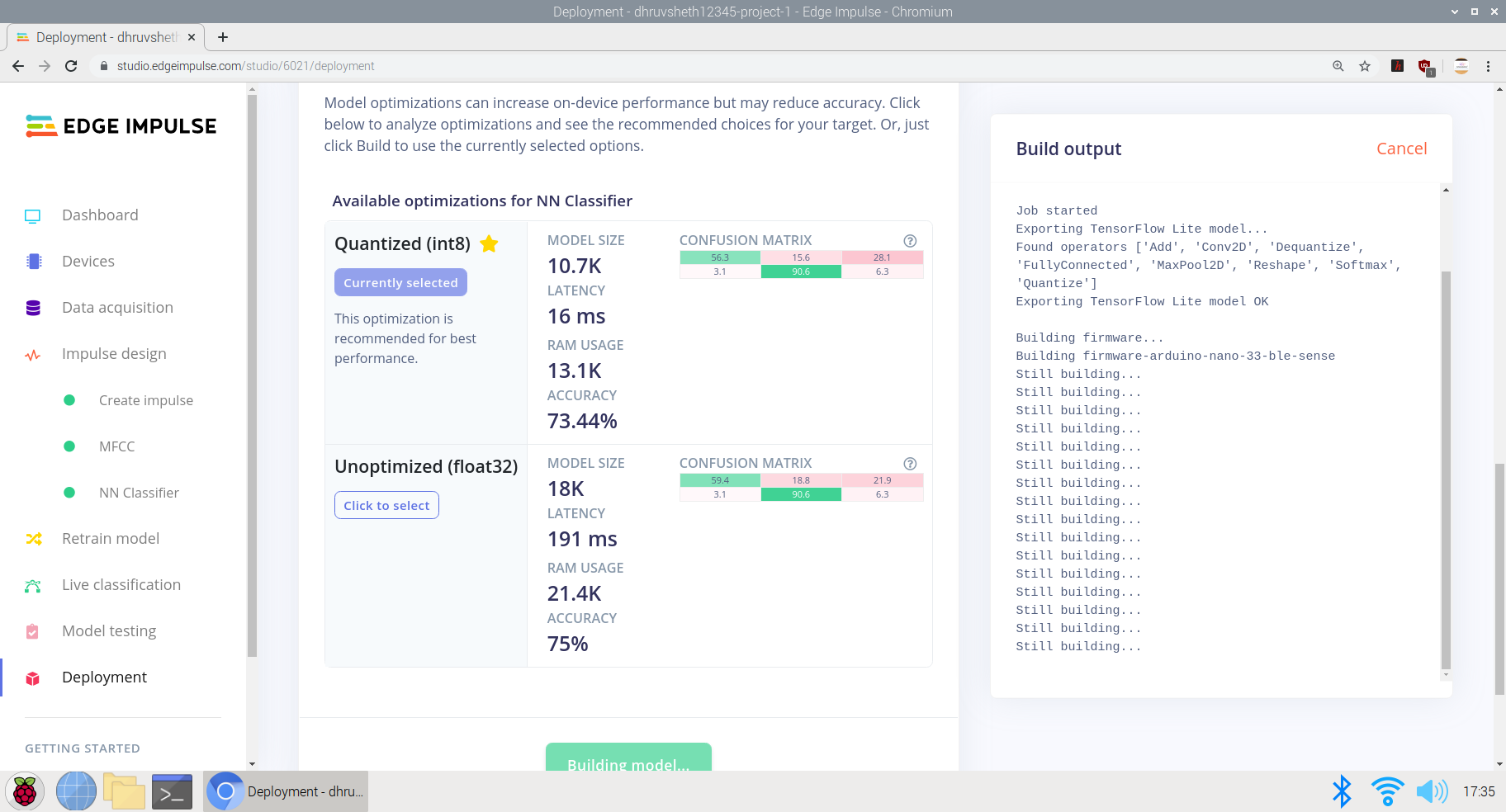Select the Unoptimized (float32) optimization
The image size is (1506, 812).
(386, 505)
